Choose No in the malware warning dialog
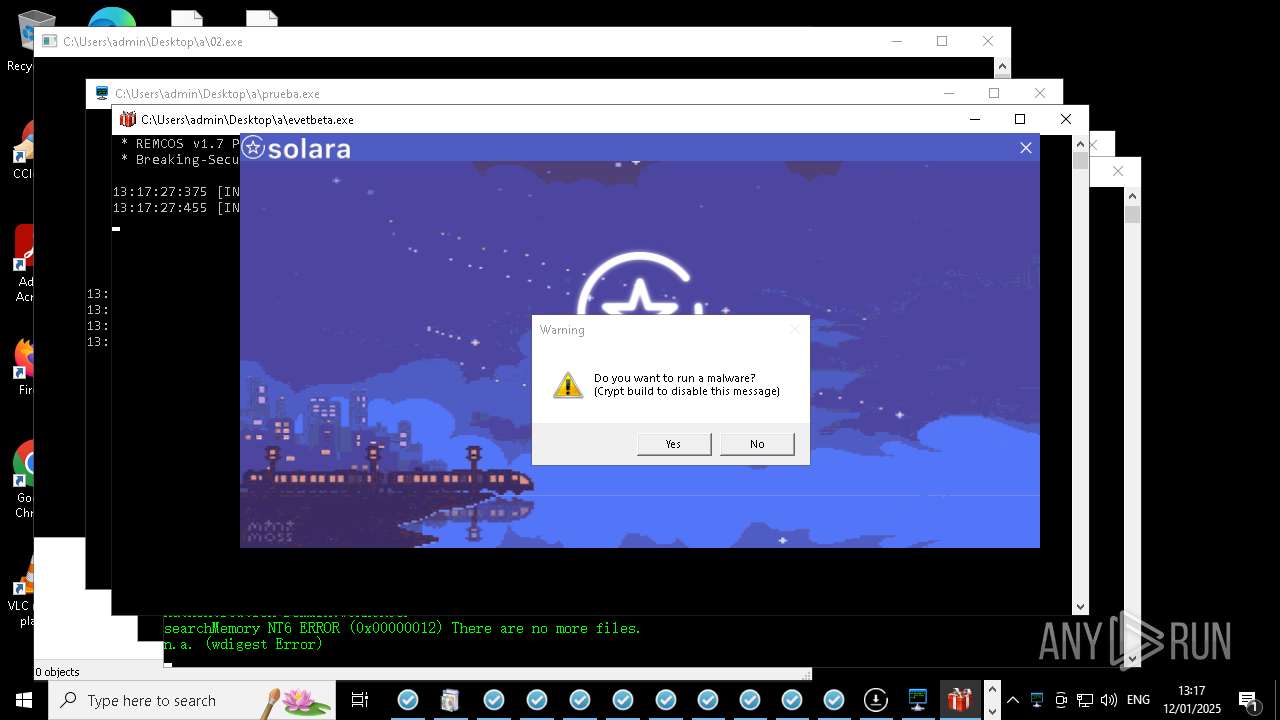The width and height of the screenshot is (1280, 720). pyautogui.click(x=757, y=444)
